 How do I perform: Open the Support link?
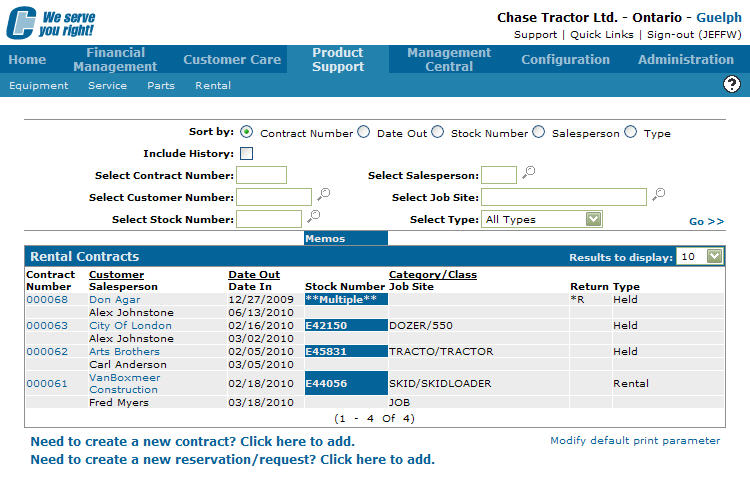click(535, 35)
